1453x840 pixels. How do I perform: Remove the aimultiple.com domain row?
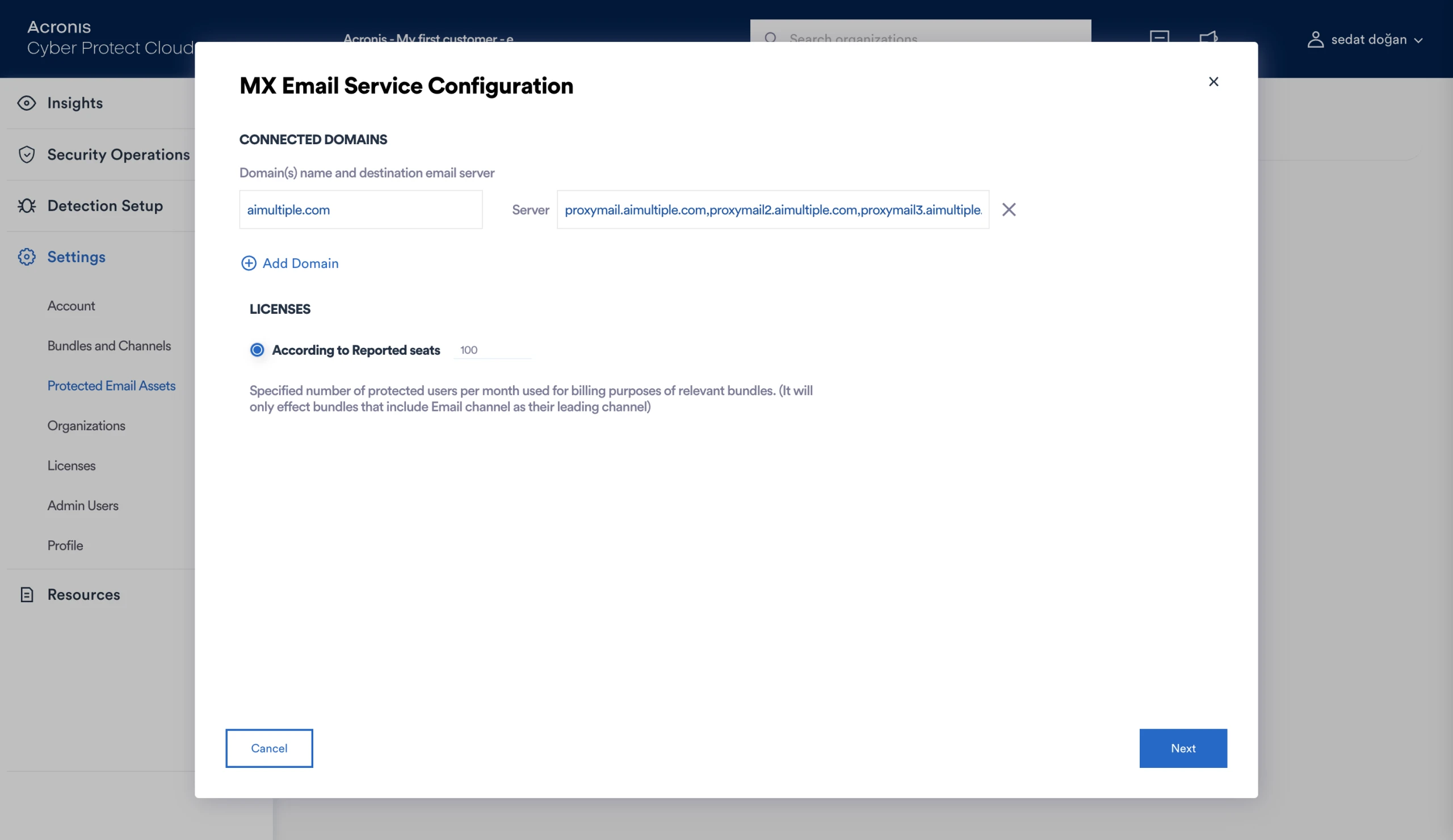(x=1009, y=210)
